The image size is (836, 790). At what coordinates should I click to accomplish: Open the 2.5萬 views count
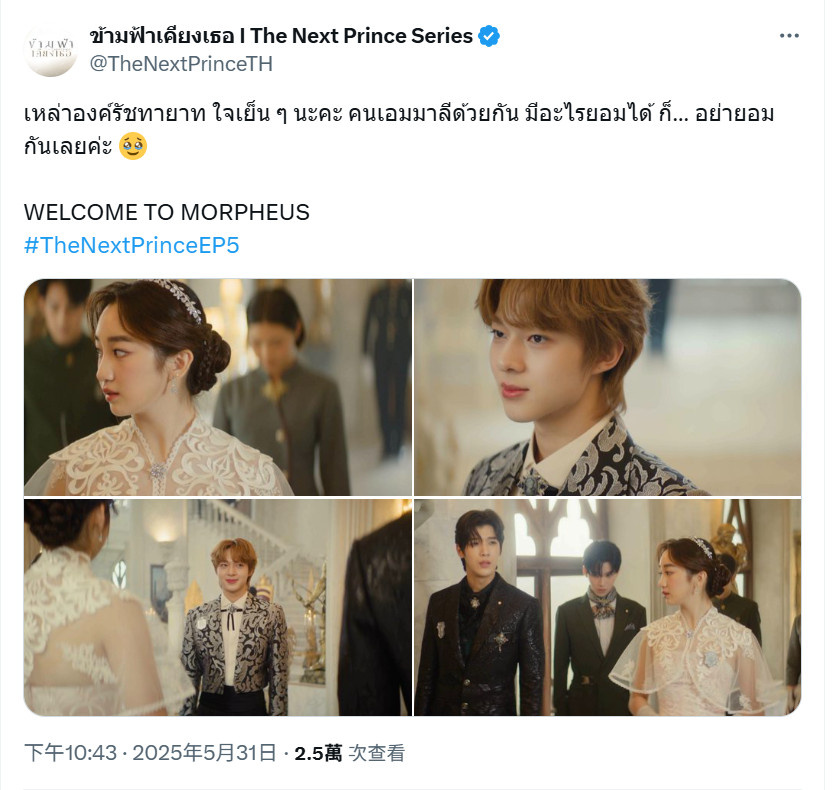click(318, 753)
